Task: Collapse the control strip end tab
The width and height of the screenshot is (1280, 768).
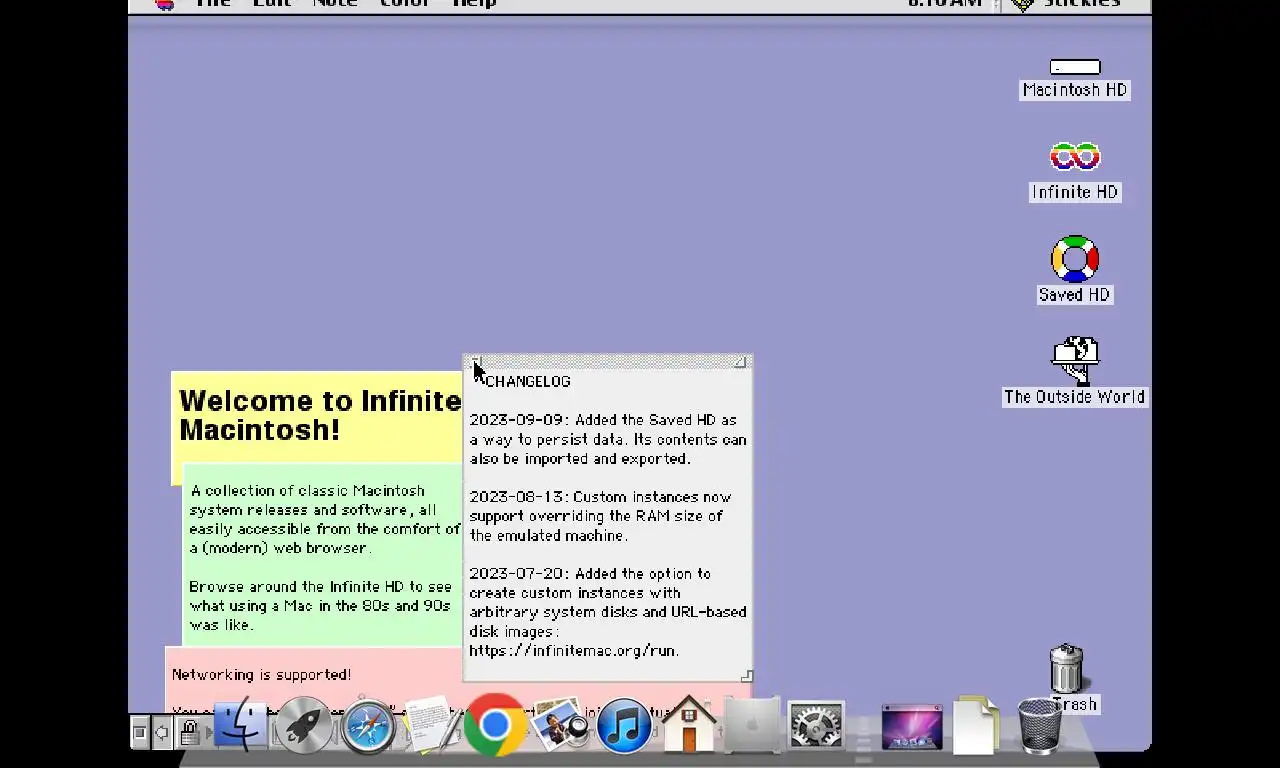Action: 140,733
